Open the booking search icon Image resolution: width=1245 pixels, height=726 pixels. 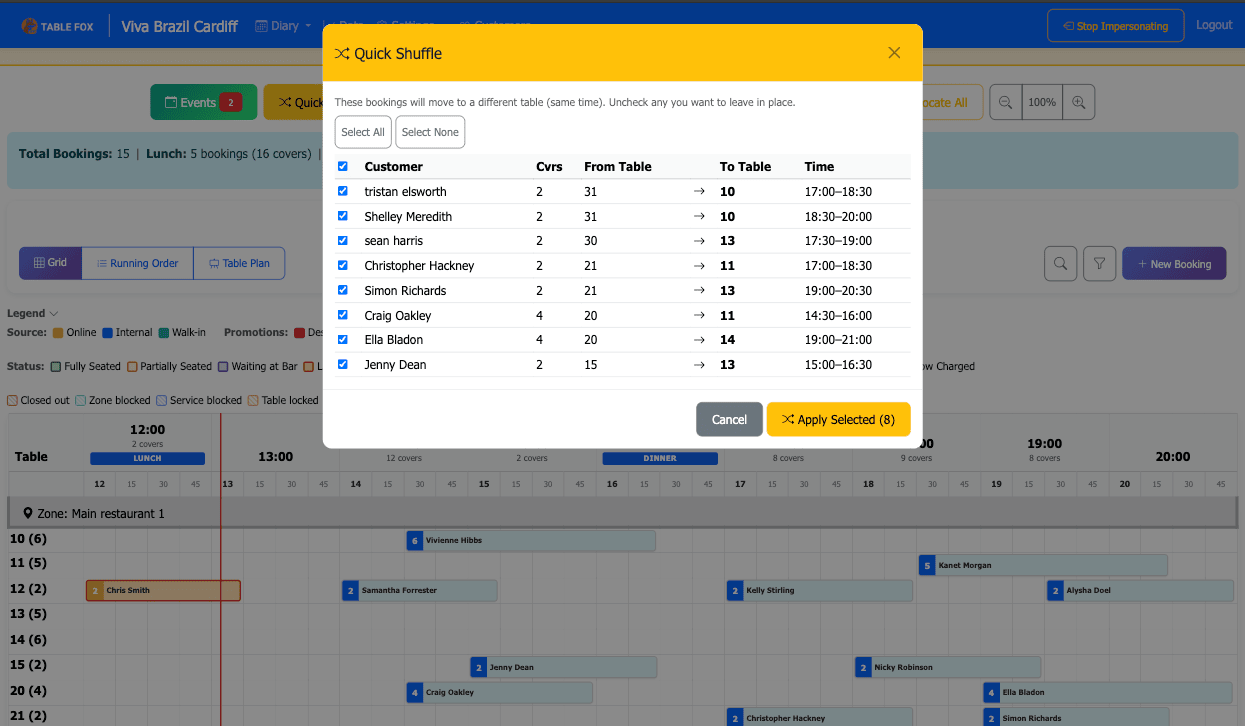pos(1060,263)
